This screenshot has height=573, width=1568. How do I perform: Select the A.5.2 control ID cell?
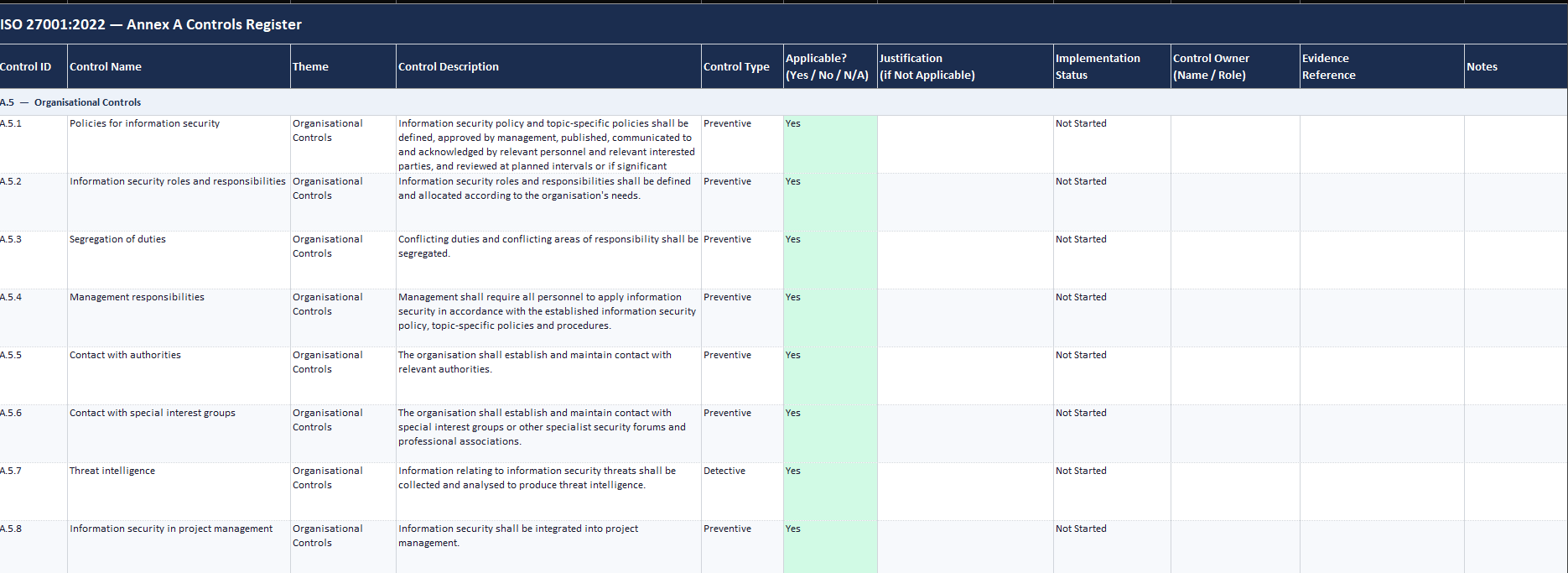(34, 202)
